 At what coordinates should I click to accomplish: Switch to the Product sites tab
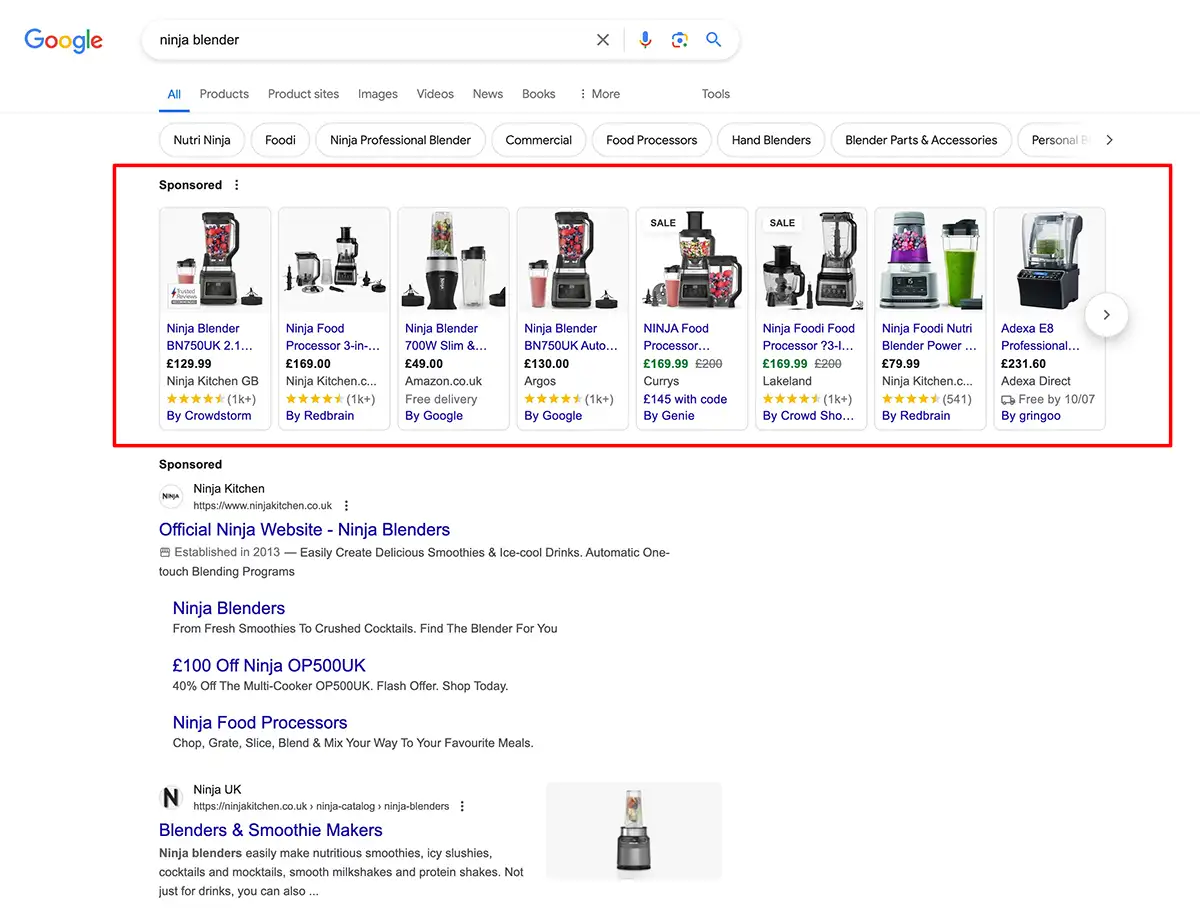[x=303, y=94]
